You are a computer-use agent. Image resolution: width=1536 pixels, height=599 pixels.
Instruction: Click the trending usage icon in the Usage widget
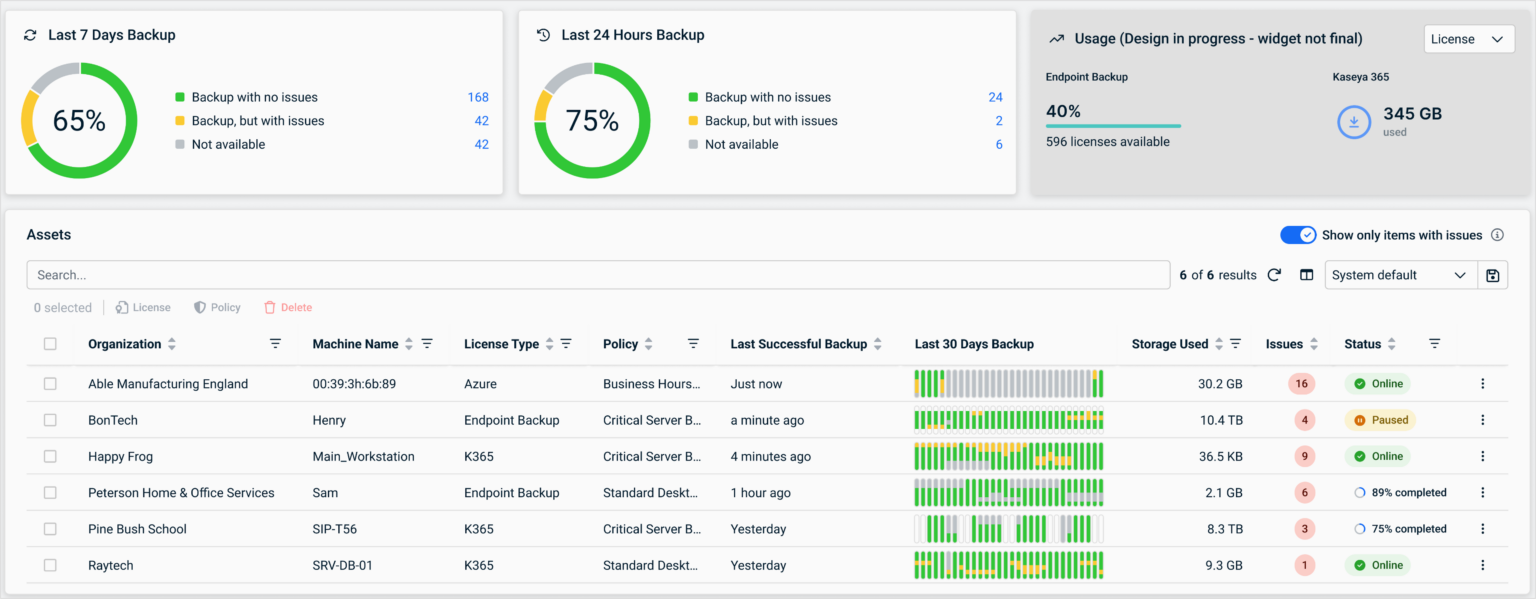(1055, 38)
